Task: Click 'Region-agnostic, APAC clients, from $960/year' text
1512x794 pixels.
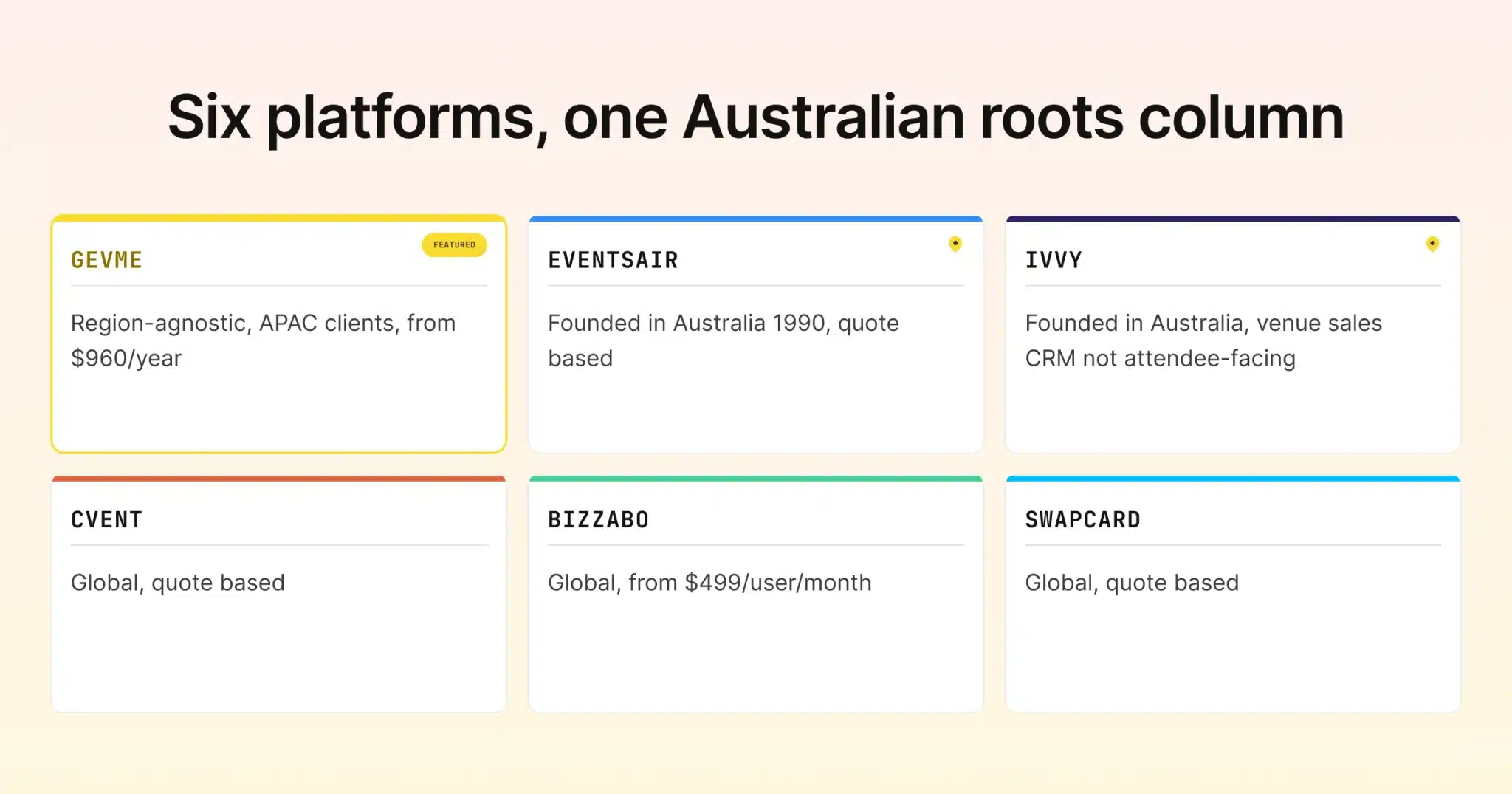Action: point(263,340)
